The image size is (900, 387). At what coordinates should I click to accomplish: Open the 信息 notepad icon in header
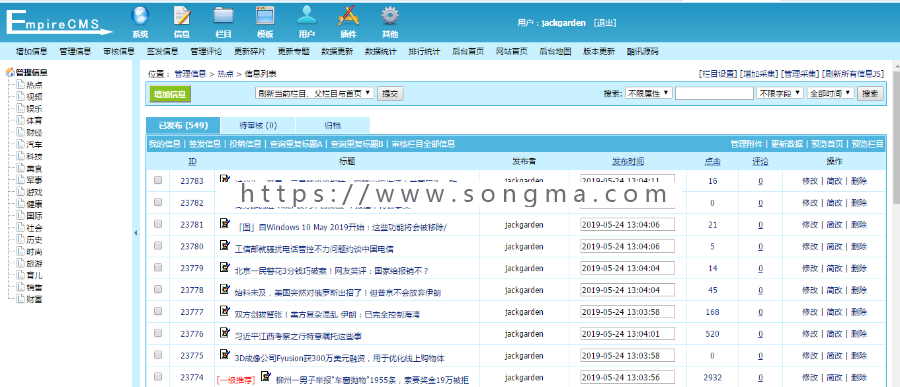[x=182, y=16]
